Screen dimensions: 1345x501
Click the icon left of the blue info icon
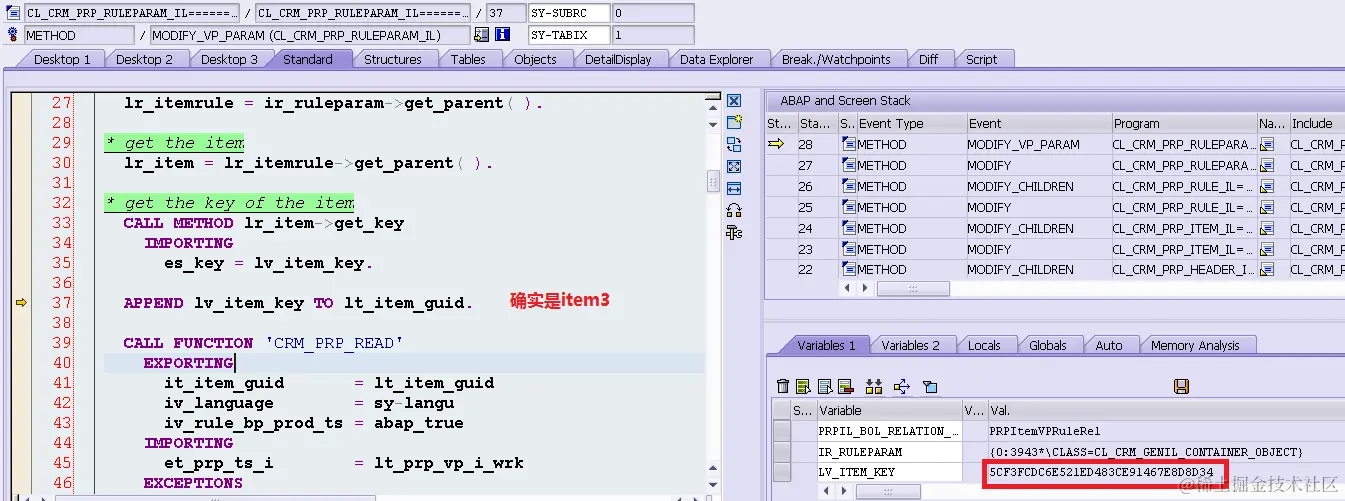[x=482, y=35]
